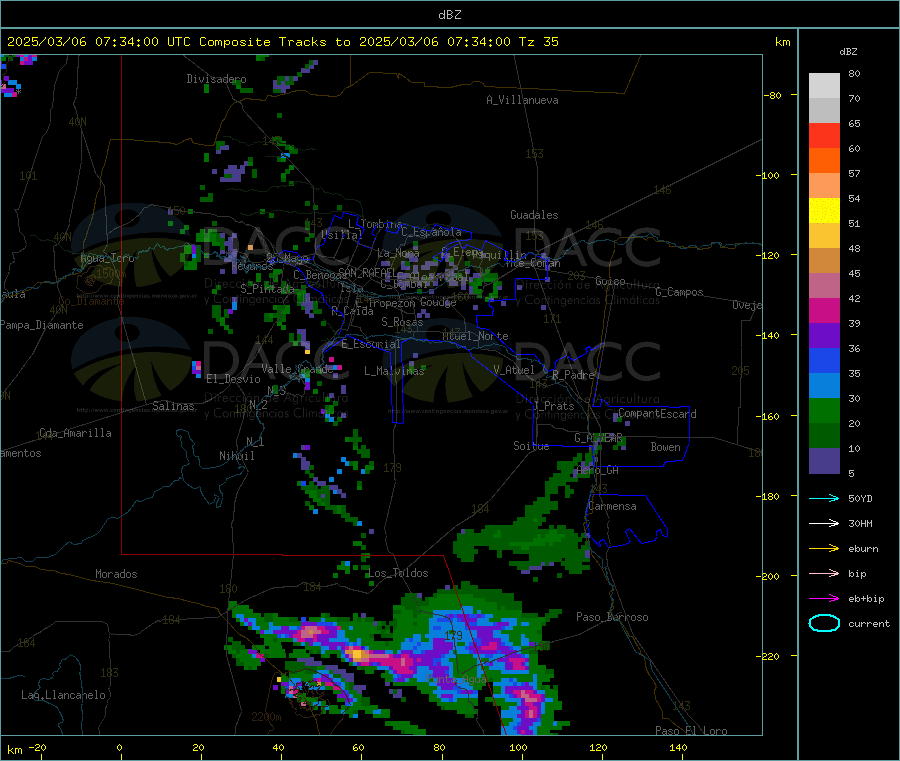Screen dimensions: 900x761
Task: Click the Atuel_Norte map label
Action: [475, 336]
